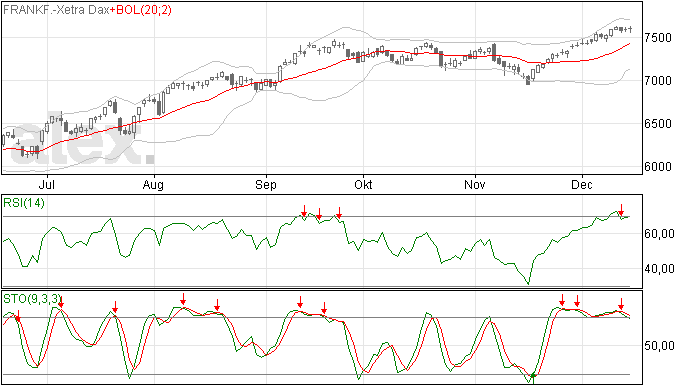
Task: Click the Okt month label
Action: click(363, 184)
